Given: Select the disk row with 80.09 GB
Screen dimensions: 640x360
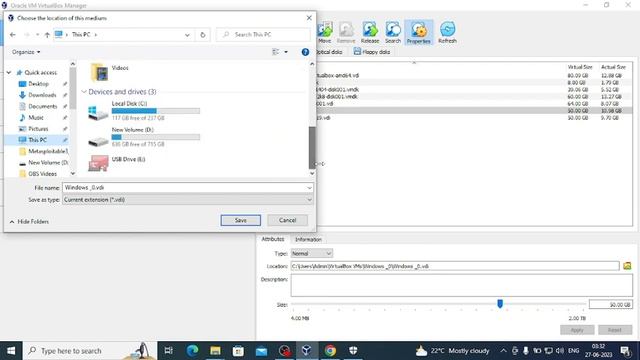Looking at the screenshot, I should (474, 76).
